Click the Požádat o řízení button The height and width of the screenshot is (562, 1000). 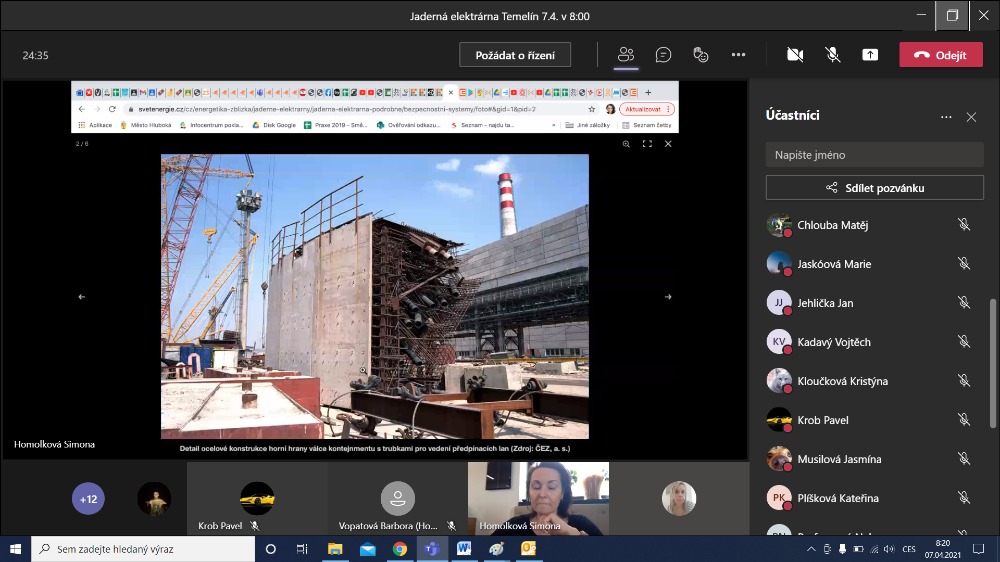tap(515, 55)
